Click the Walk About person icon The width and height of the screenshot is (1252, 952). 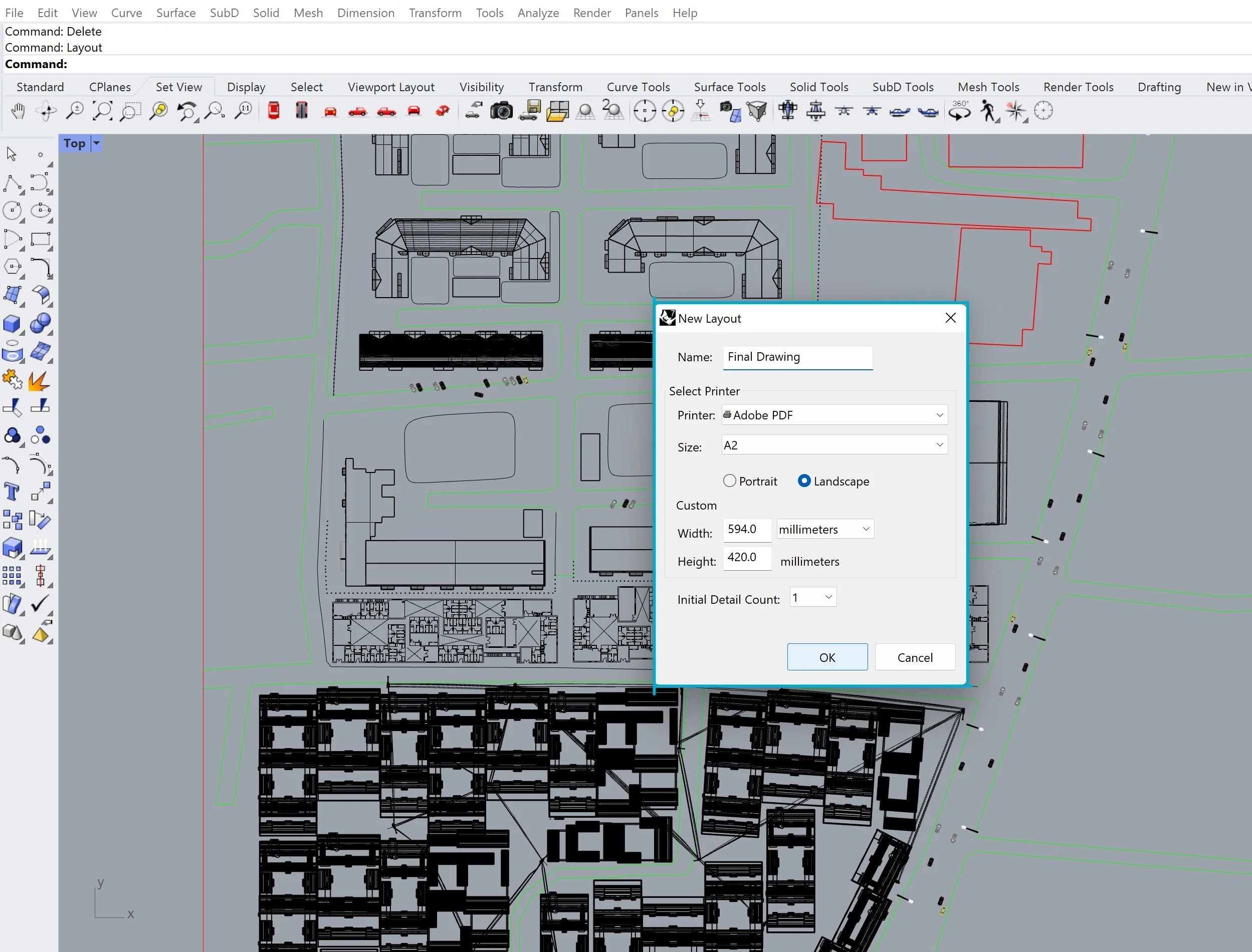pyautogui.click(x=988, y=111)
